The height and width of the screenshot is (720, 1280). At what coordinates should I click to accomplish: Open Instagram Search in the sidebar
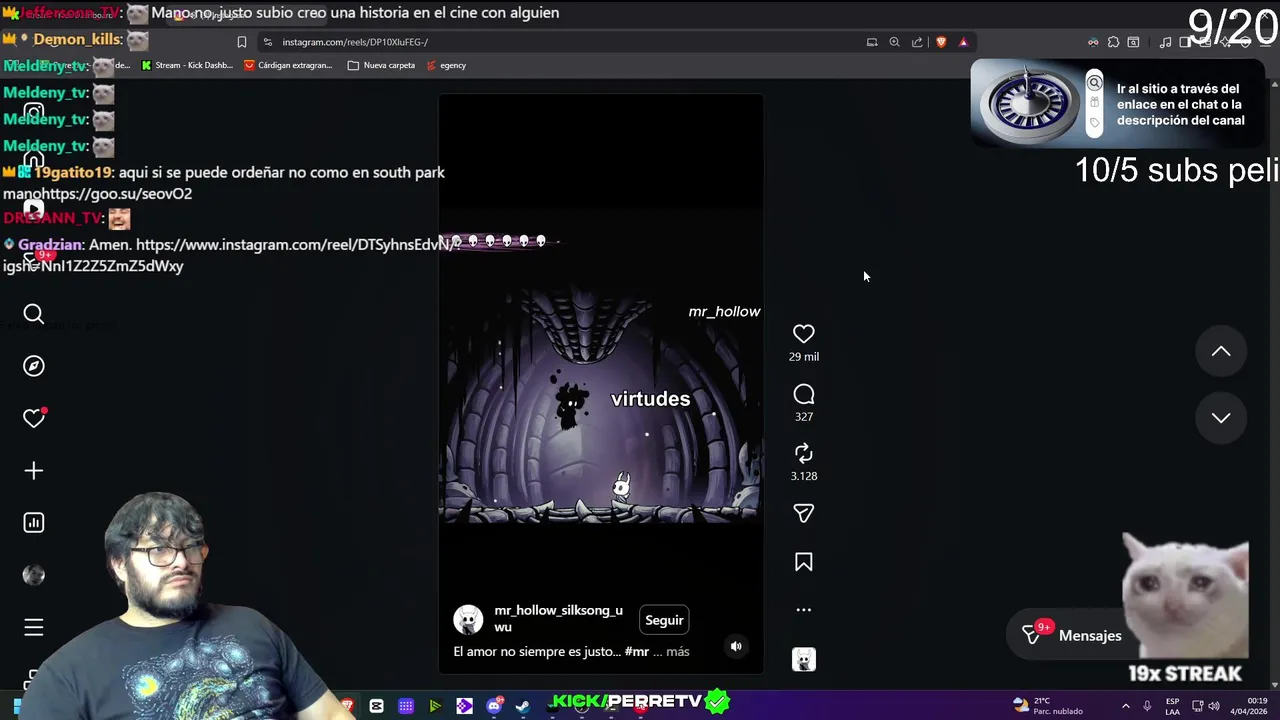tap(34, 314)
